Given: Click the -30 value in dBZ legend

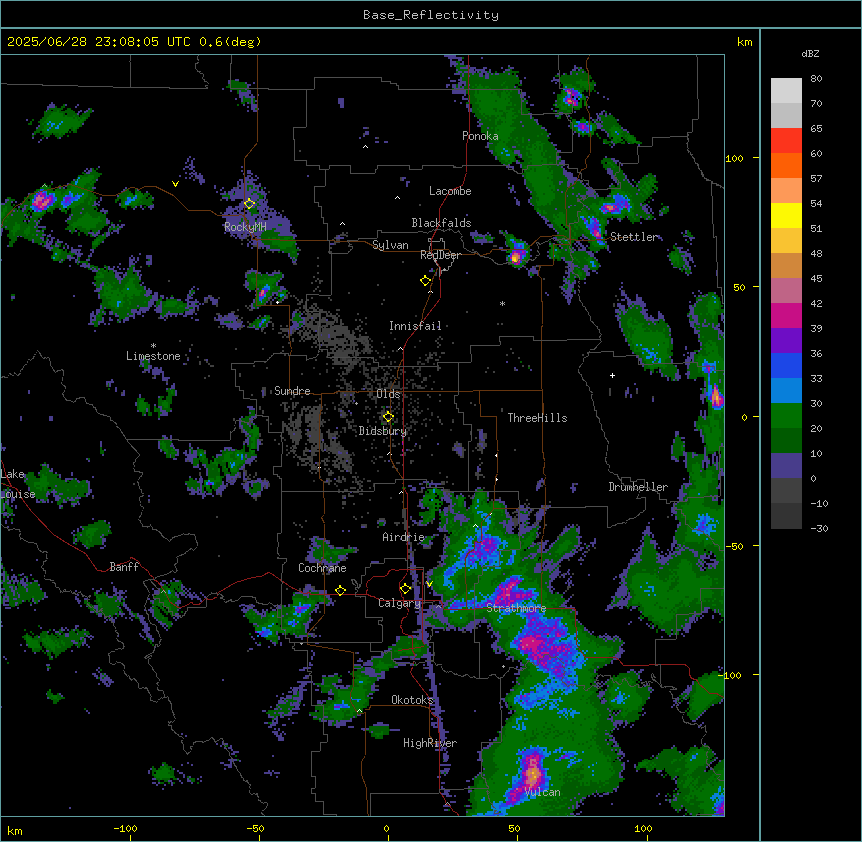Looking at the screenshot, I should click(819, 528).
